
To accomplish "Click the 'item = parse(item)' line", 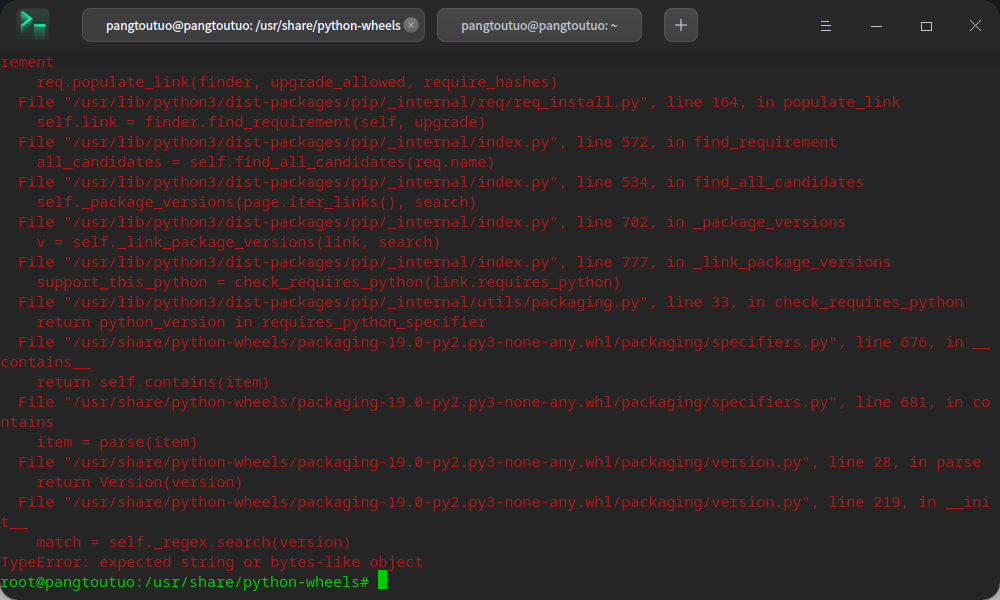I will (x=117, y=442).
